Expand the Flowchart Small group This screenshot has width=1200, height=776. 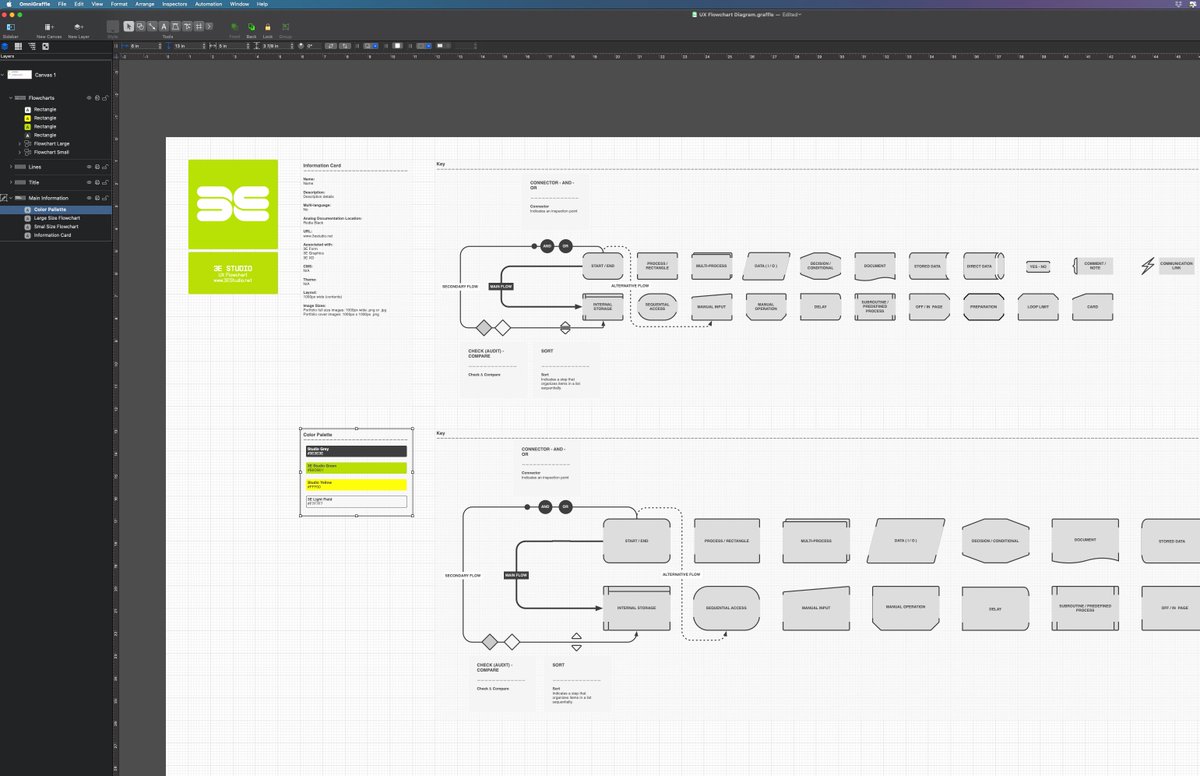(19, 152)
